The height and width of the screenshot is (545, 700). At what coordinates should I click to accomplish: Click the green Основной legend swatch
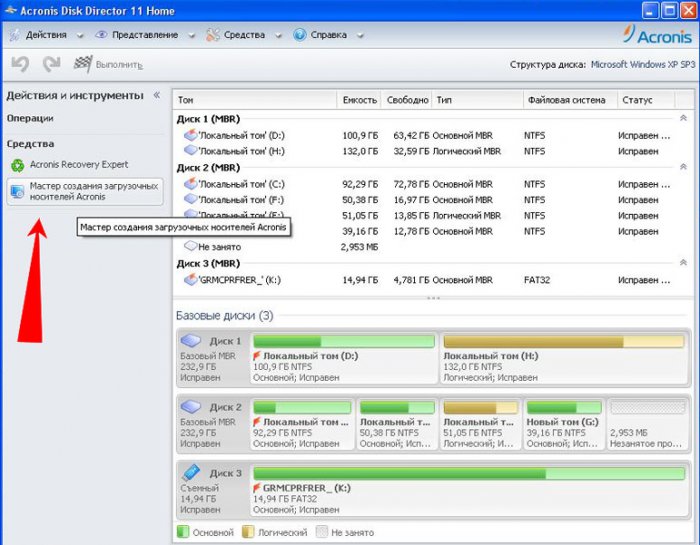pyautogui.click(x=183, y=532)
